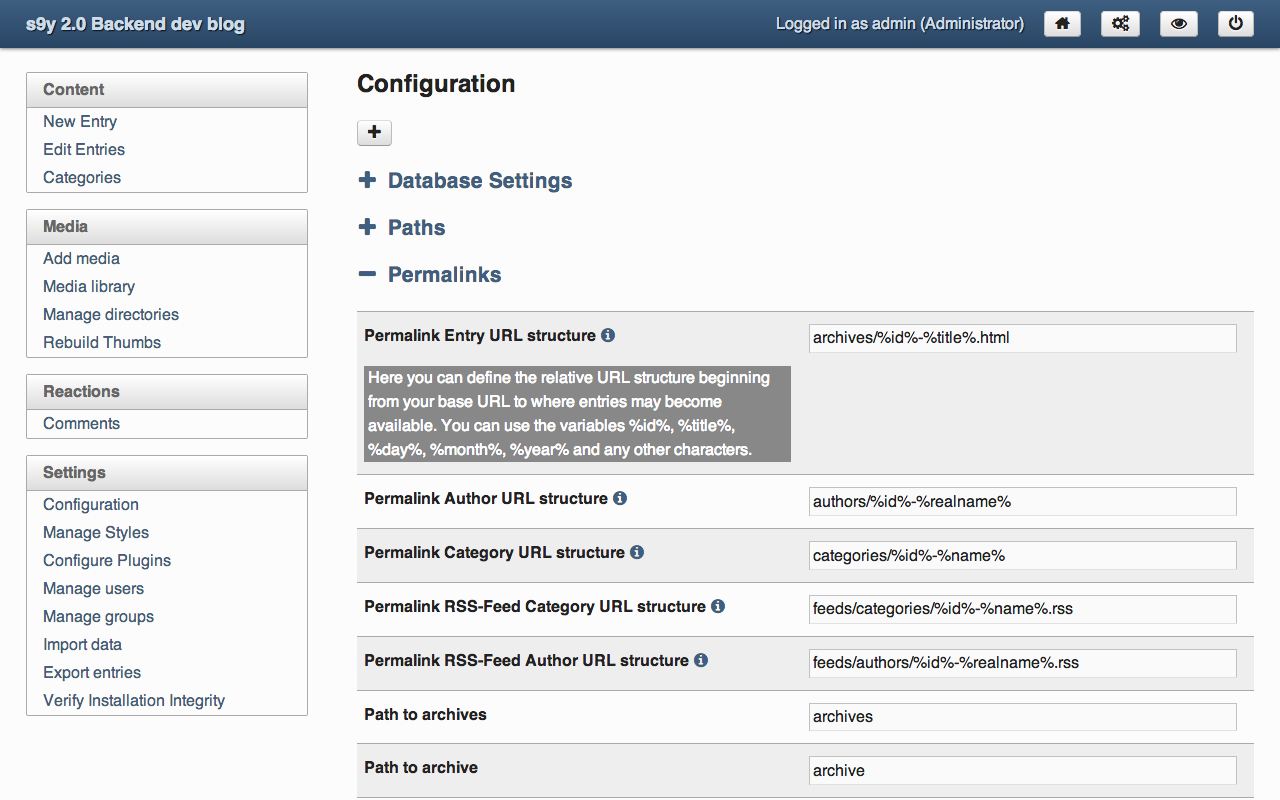Open the gears settings icon in header
The image size is (1280, 800).
point(1120,24)
